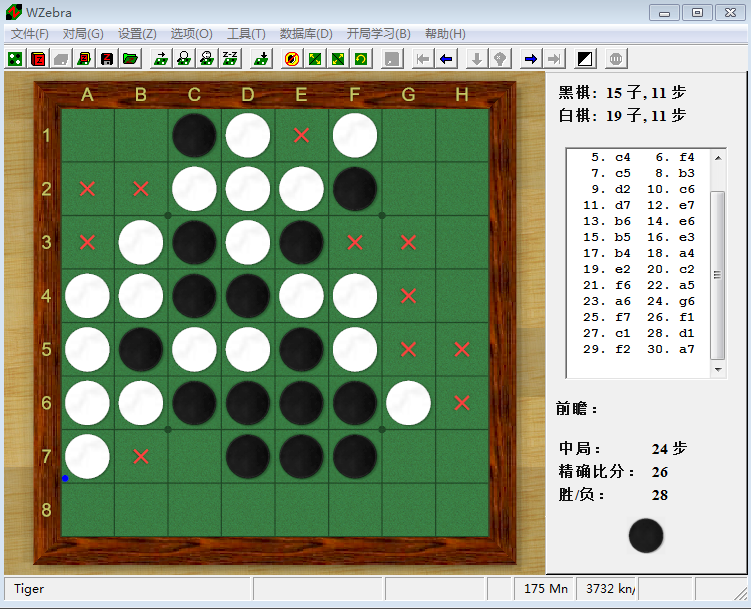Click the '175 Mn' status bar value
This screenshot has width=751, height=609.
pyautogui.click(x=546, y=588)
